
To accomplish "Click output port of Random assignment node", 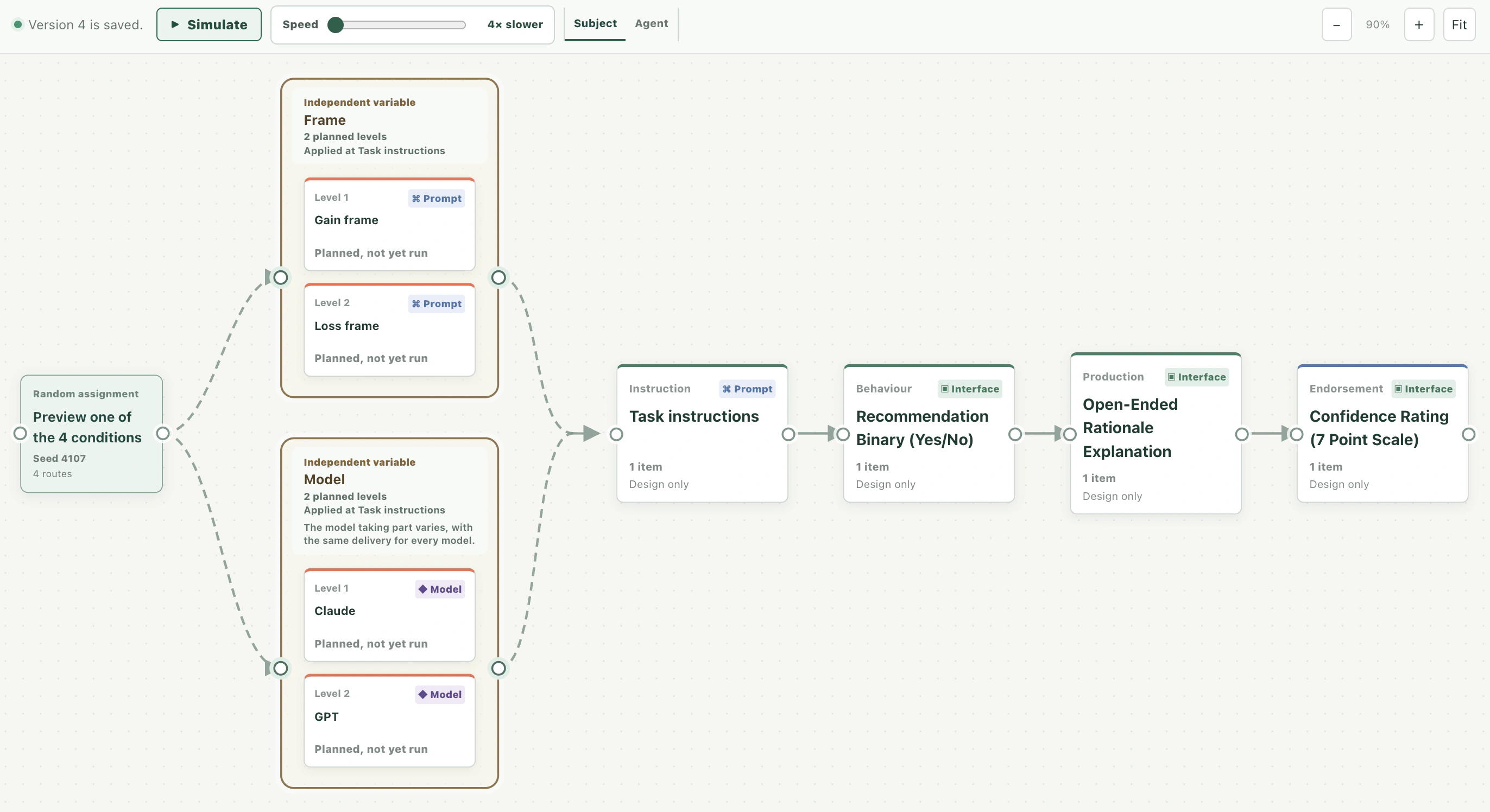I will coord(163,433).
